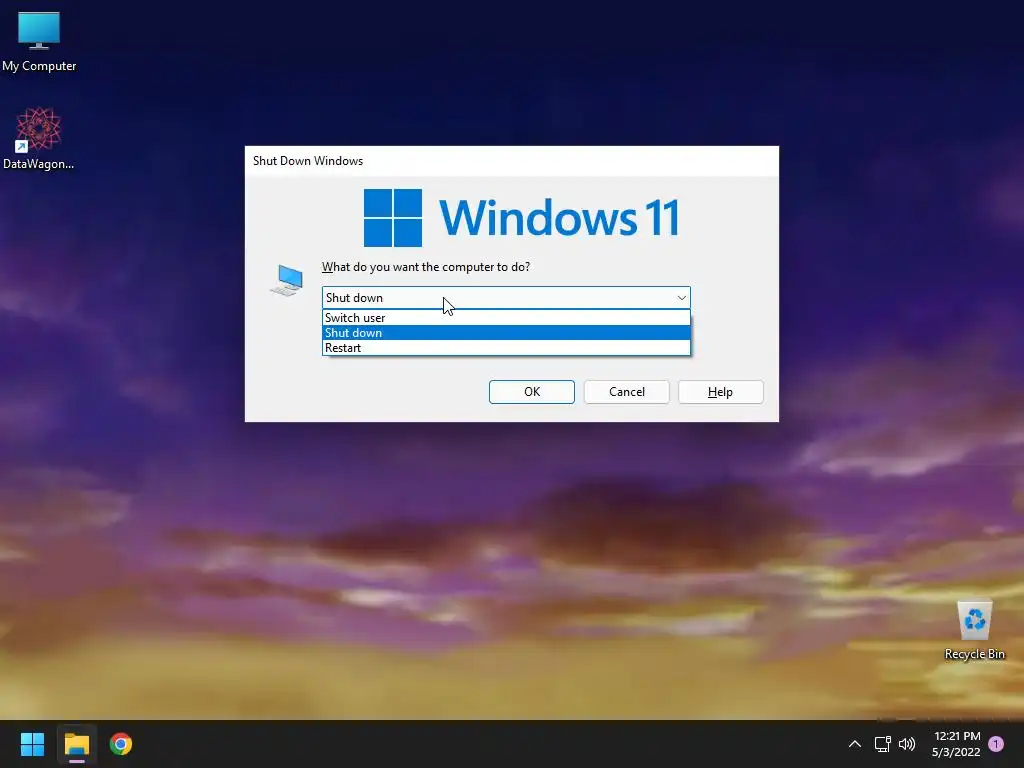Collapse the Shut down combo box arrow
The width and height of the screenshot is (1024, 768).
pos(681,298)
